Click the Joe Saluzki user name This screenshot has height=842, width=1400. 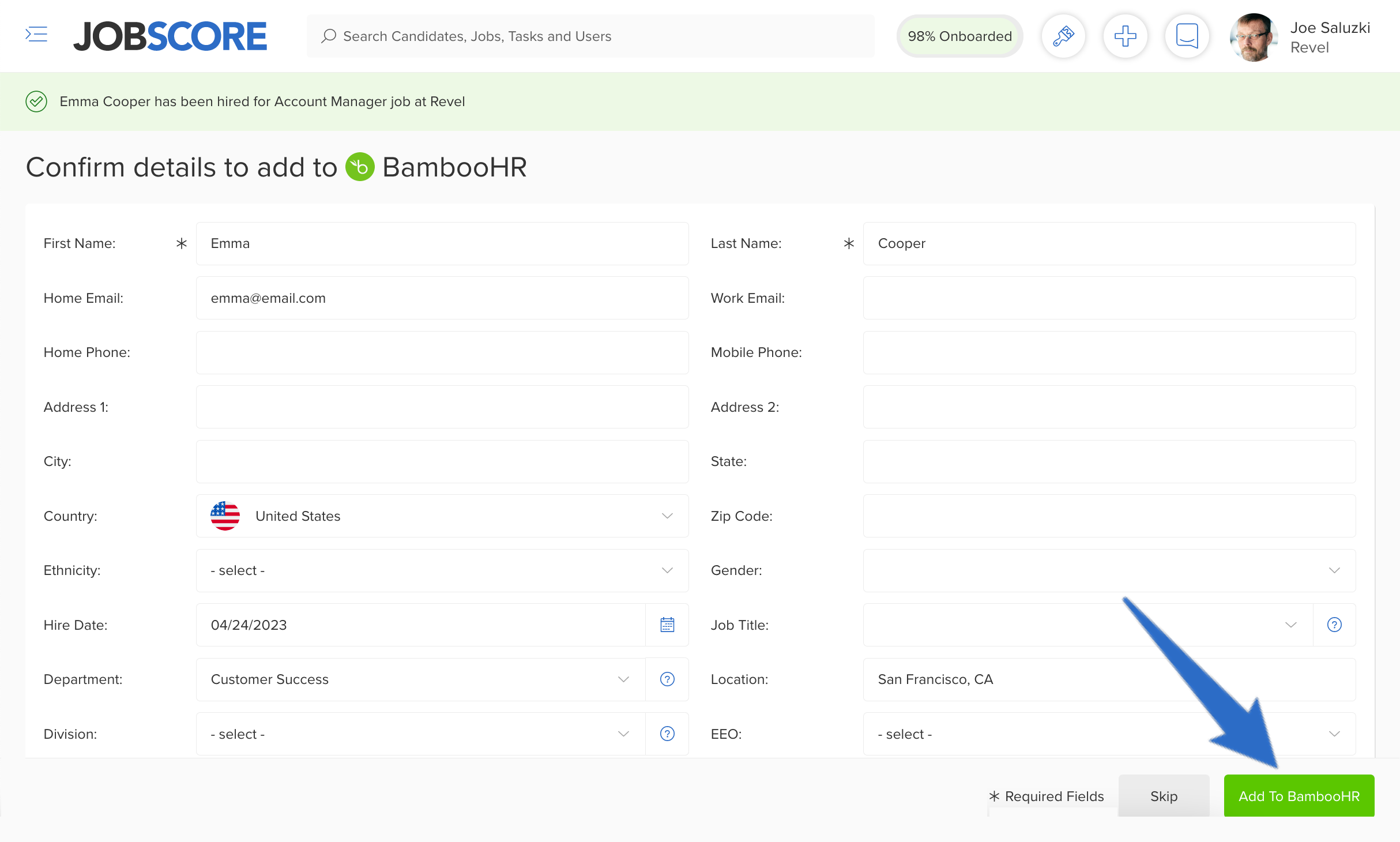pos(1330,28)
